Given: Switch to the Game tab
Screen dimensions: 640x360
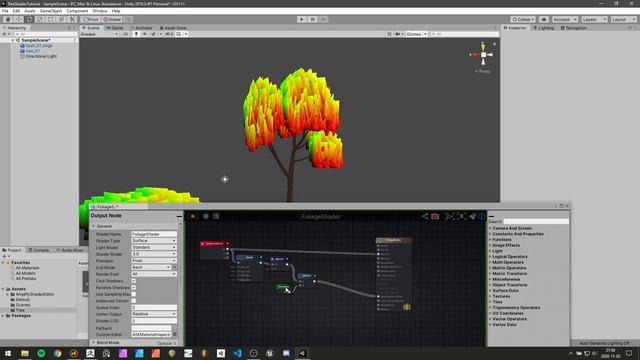Looking at the screenshot, I should click(115, 28).
